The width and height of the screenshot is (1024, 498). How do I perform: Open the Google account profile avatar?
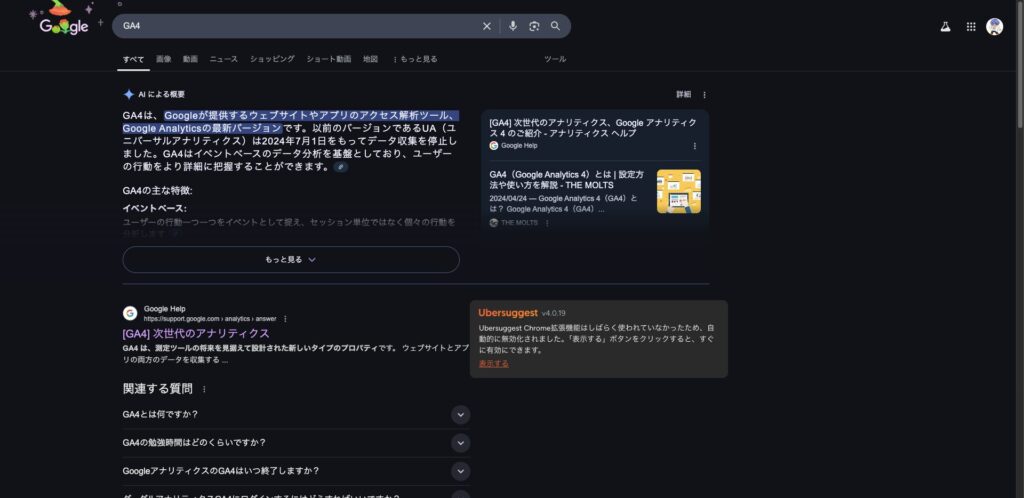coord(995,27)
